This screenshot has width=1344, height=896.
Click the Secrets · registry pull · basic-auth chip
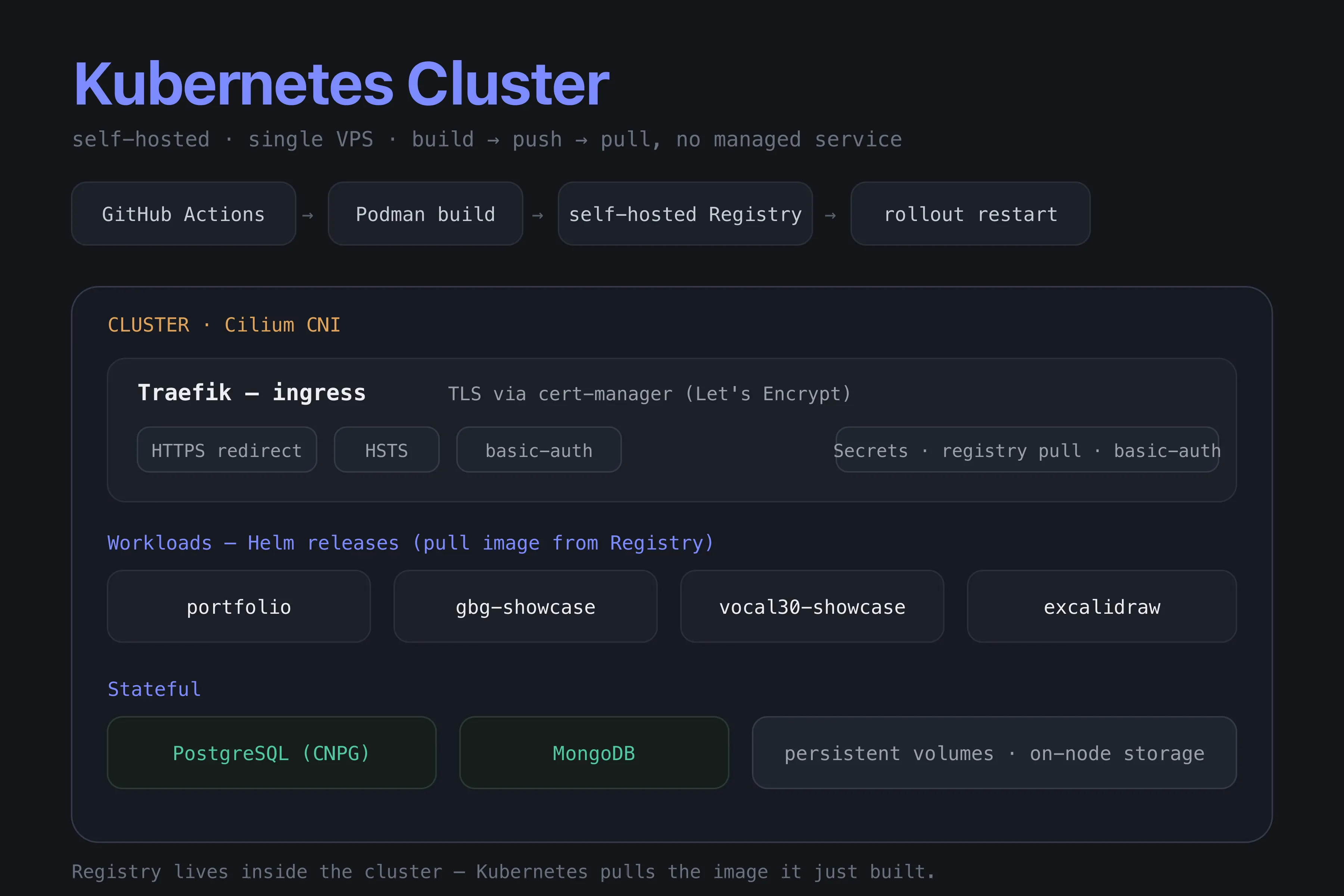coord(1027,450)
